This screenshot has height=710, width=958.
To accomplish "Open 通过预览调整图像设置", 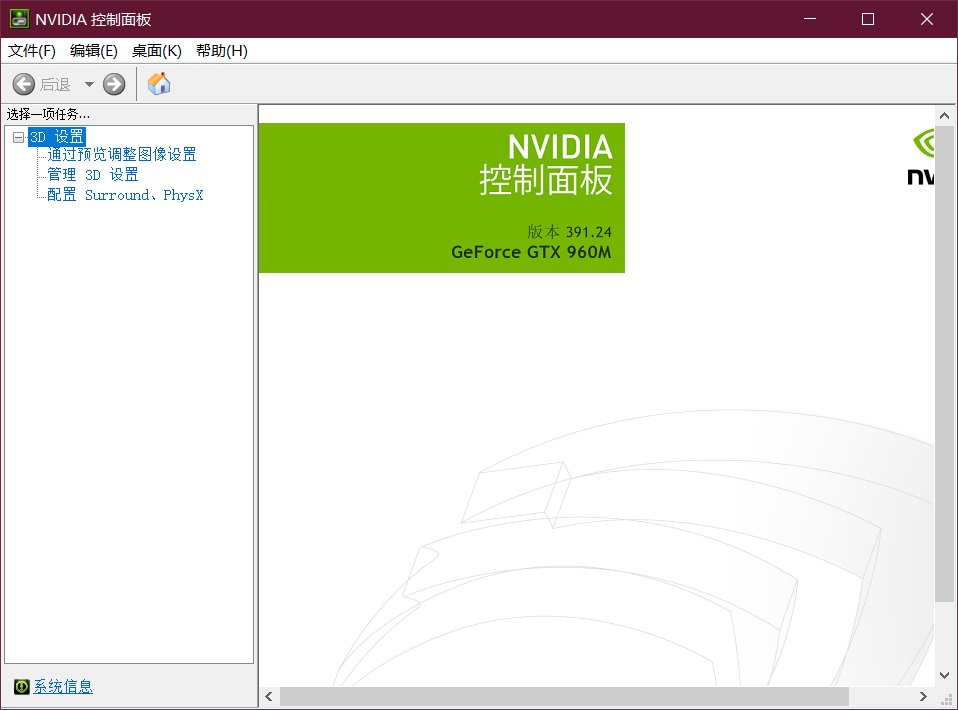I will coord(122,155).
